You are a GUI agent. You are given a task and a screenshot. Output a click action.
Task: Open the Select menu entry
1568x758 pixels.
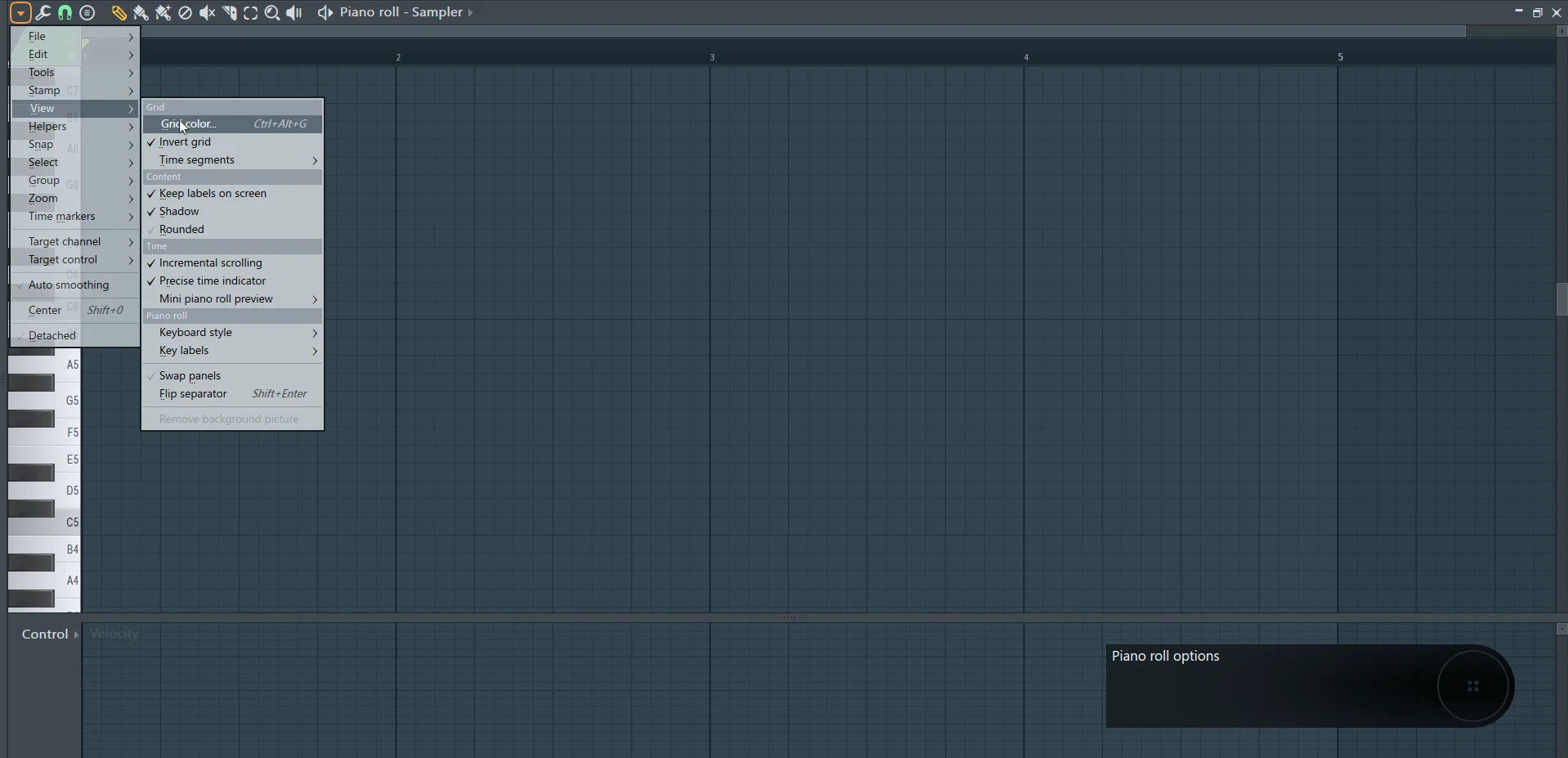75,163
